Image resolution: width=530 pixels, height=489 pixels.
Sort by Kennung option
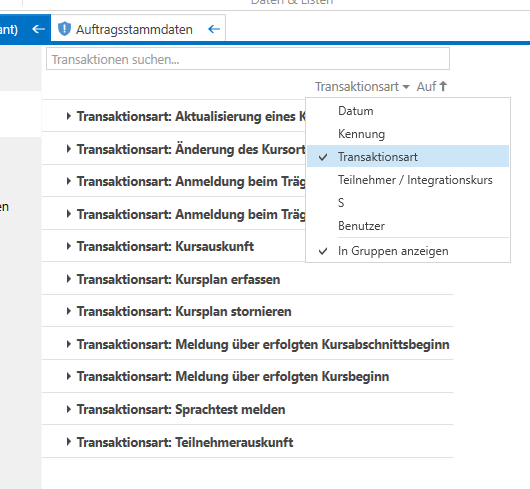click(408, 134)
